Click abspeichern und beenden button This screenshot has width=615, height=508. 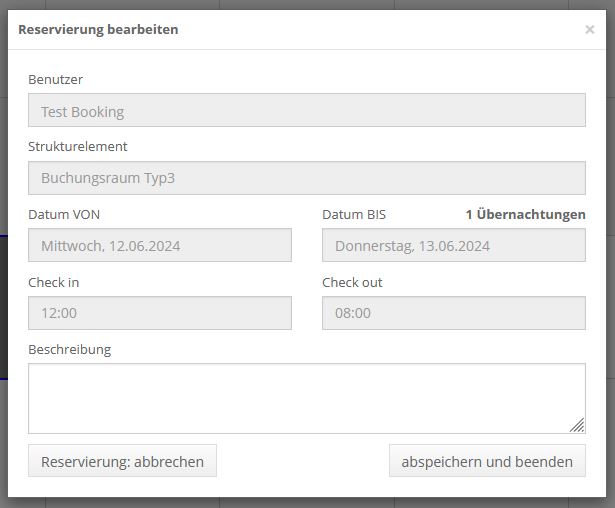tap(487, 461)
